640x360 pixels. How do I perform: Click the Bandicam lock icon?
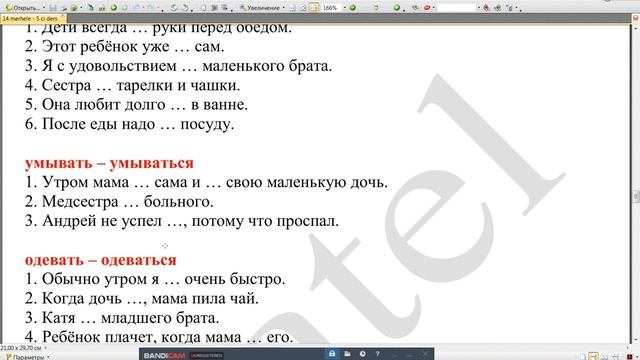click(x=332, y=353)
